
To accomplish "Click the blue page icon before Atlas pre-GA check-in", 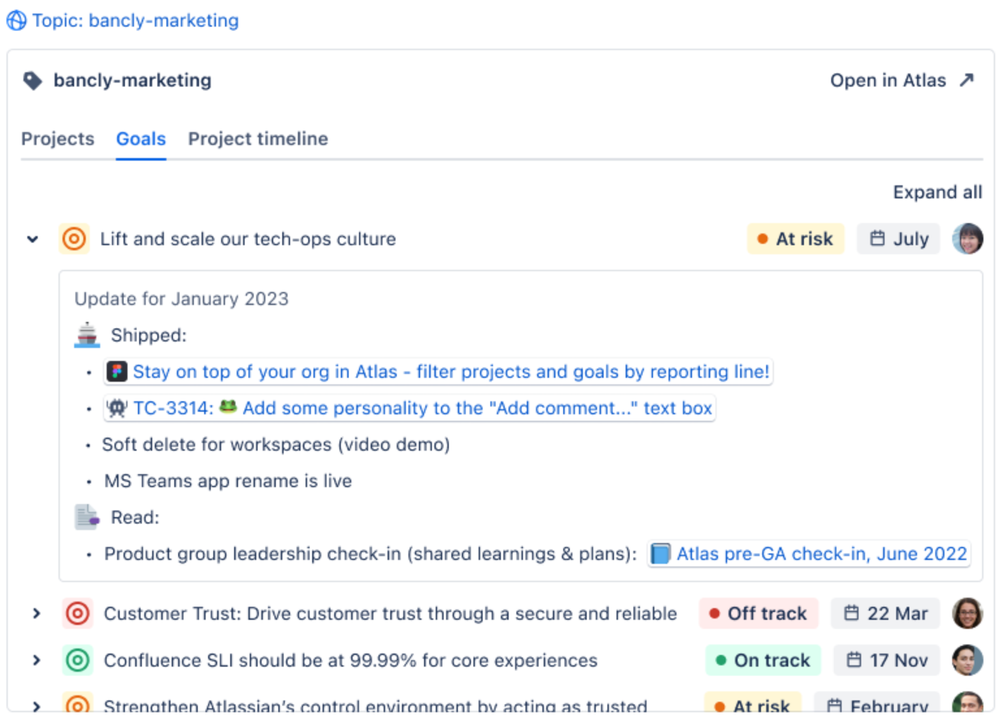I will [x=661, y=554].
